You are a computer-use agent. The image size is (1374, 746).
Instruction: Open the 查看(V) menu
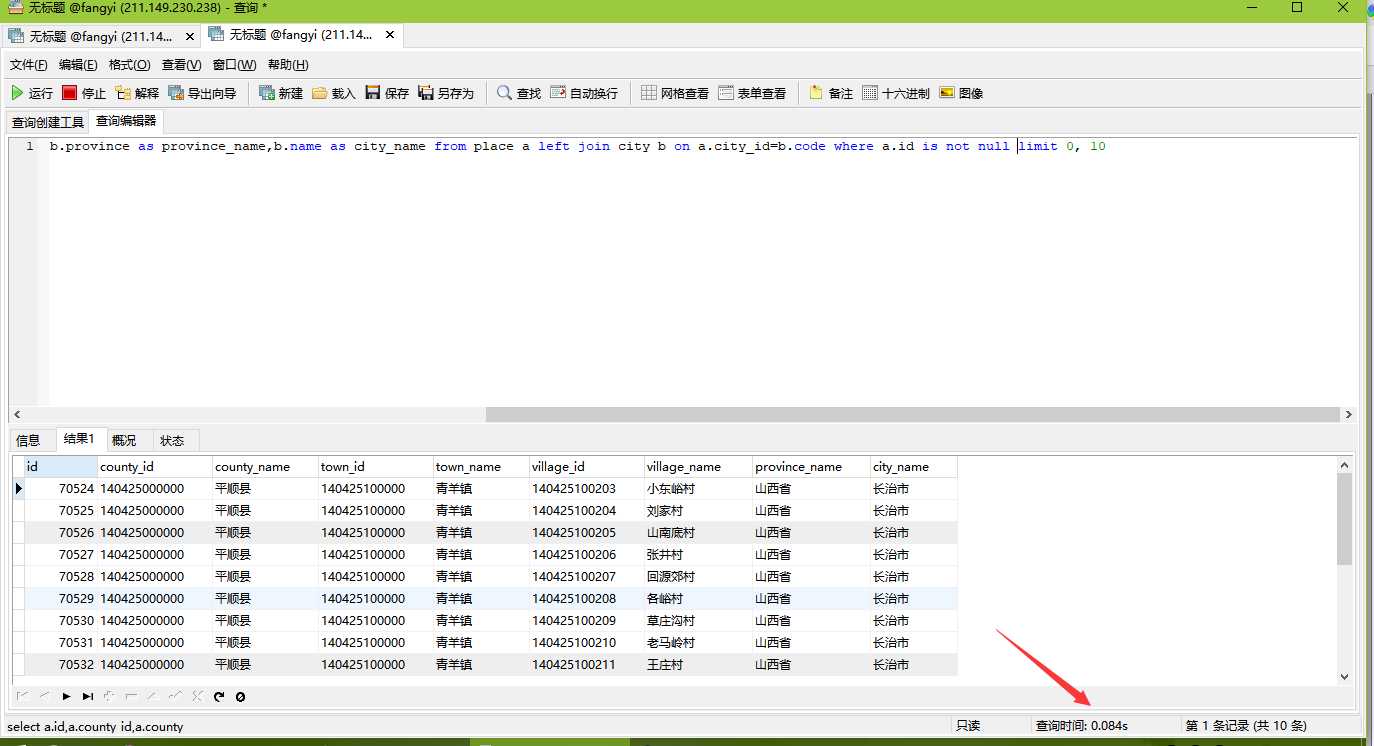pyautogui.click(x=181, y=65)
